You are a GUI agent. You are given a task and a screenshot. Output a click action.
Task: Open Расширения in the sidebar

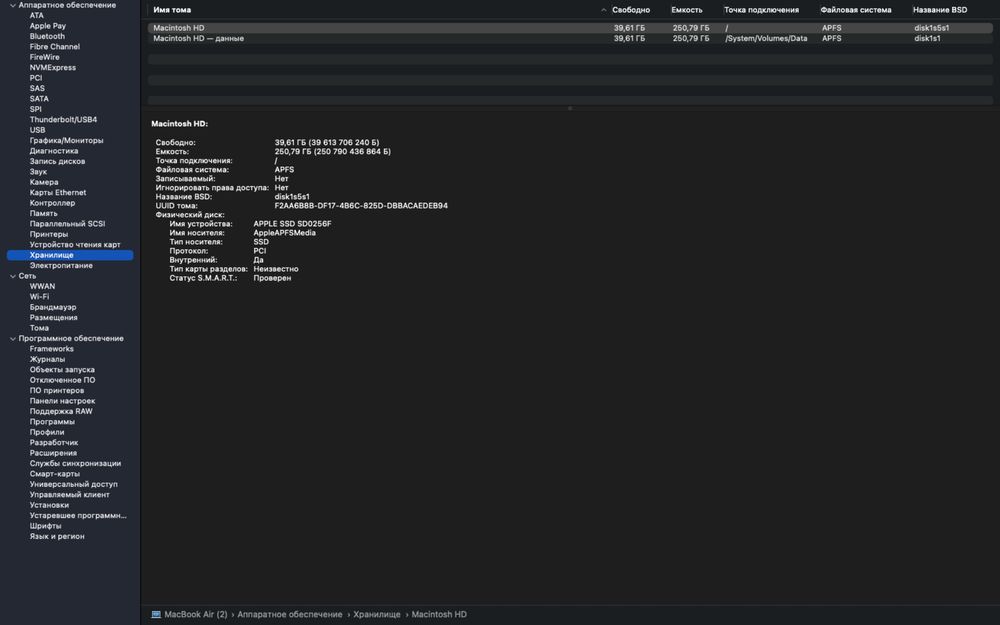(x=53, y=453)
